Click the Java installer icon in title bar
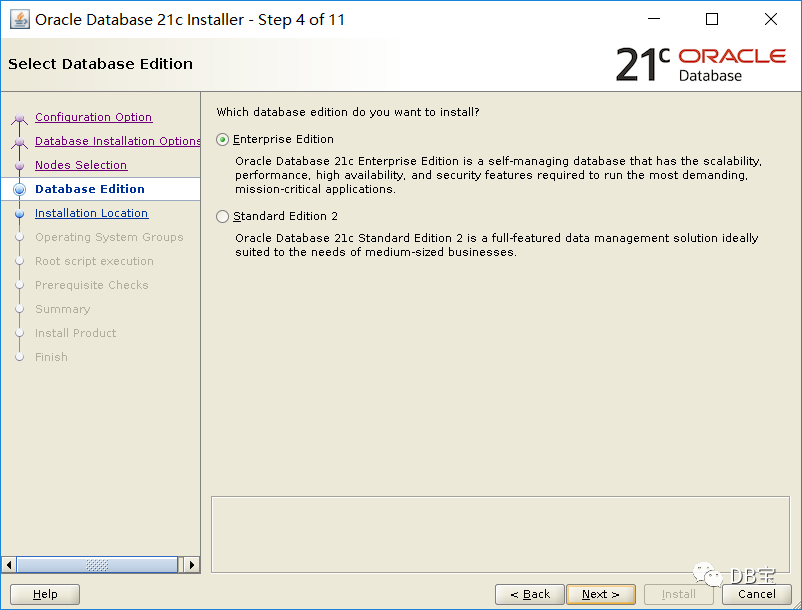The image size is (802, 610). [19, 19]
